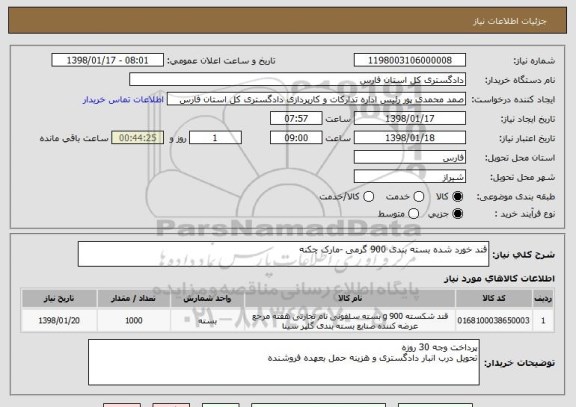
Task: Click the شماره نیاز number field
Action: (x=410, y=60)
